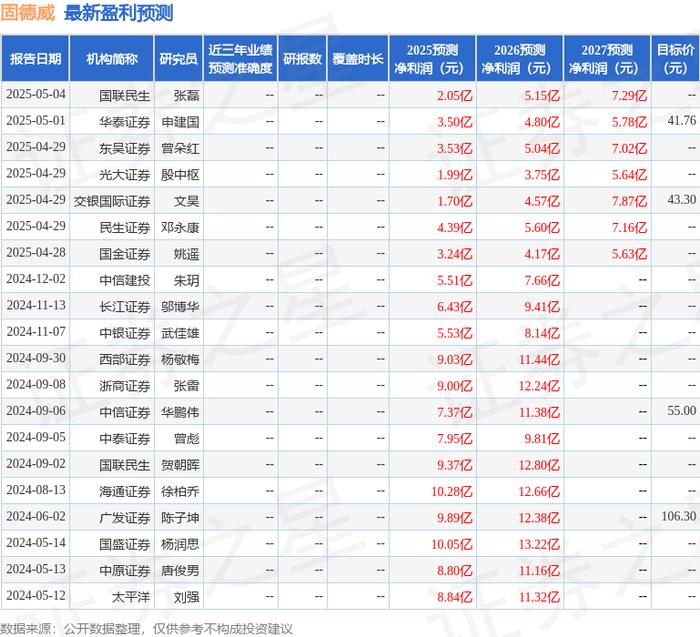Select the 2027预测净利润 column header

(607, 58)
